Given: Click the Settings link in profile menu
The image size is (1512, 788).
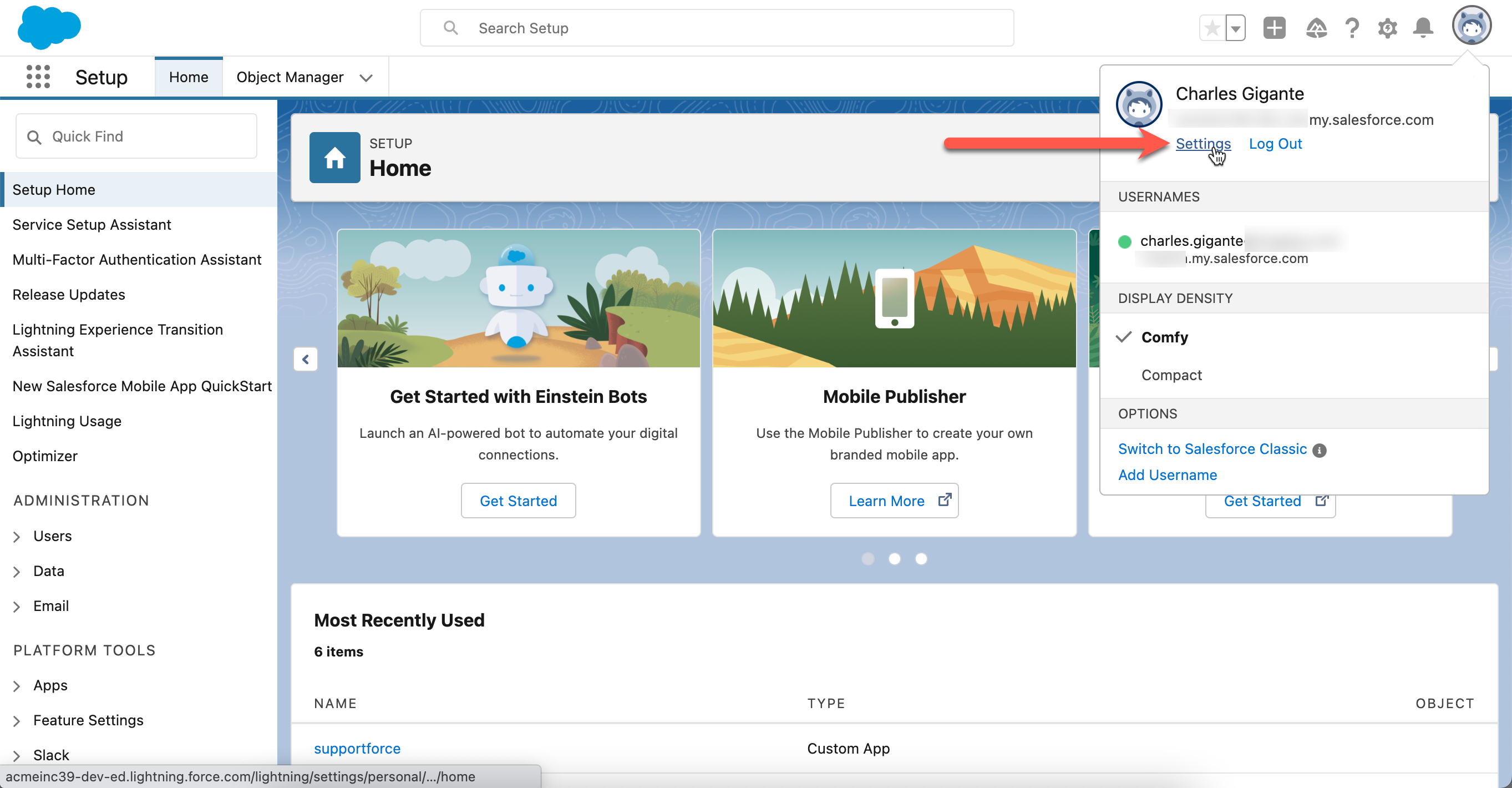Looking at the screenshot, I should 1203,143.
